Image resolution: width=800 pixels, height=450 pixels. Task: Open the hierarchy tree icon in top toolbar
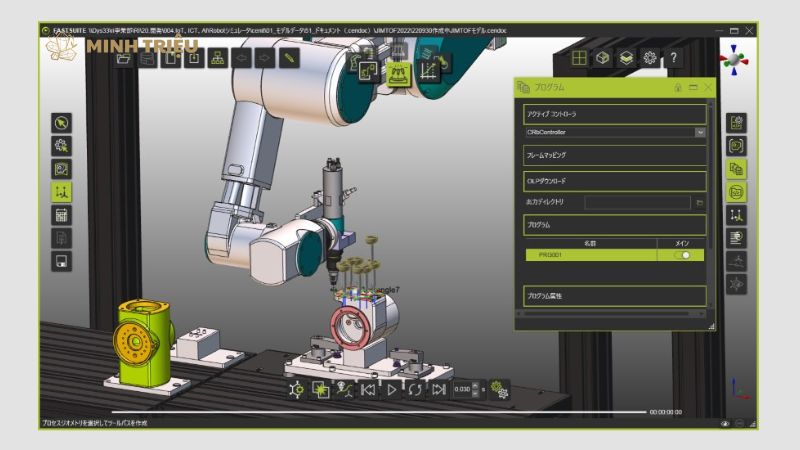(218, 58)
